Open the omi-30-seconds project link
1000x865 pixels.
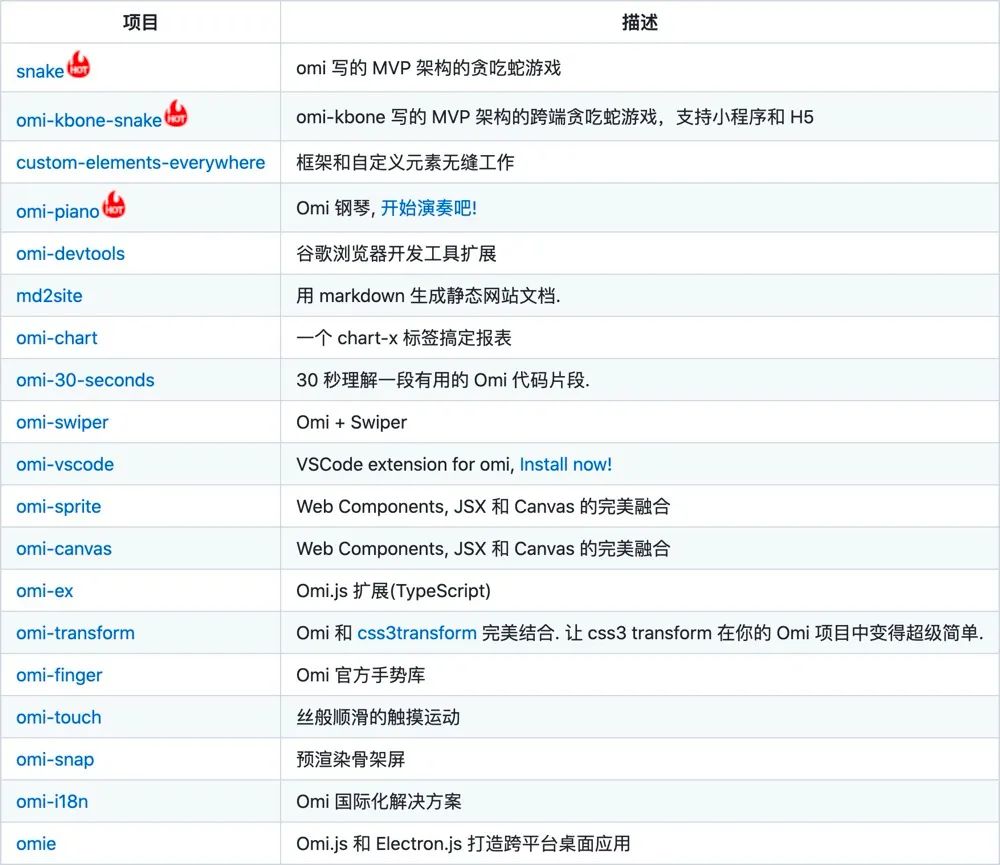pos(85,380)
